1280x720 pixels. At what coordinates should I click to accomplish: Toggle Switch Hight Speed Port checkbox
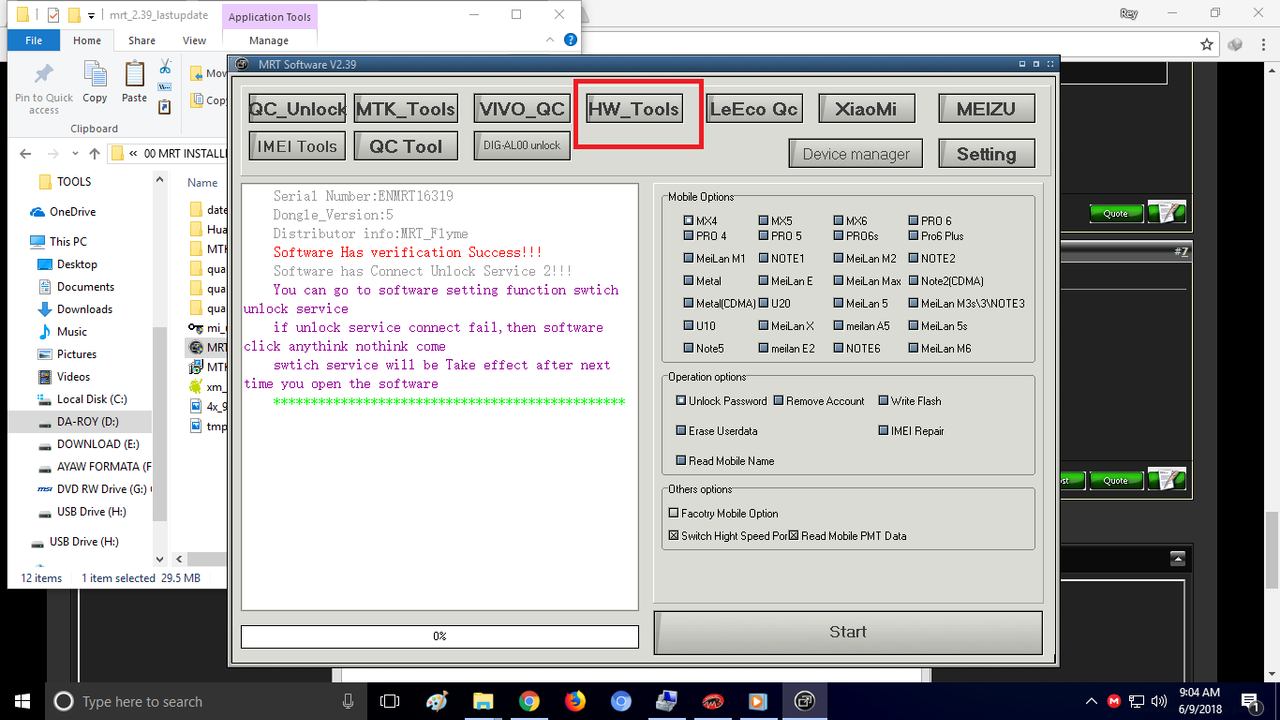point(728,536)
